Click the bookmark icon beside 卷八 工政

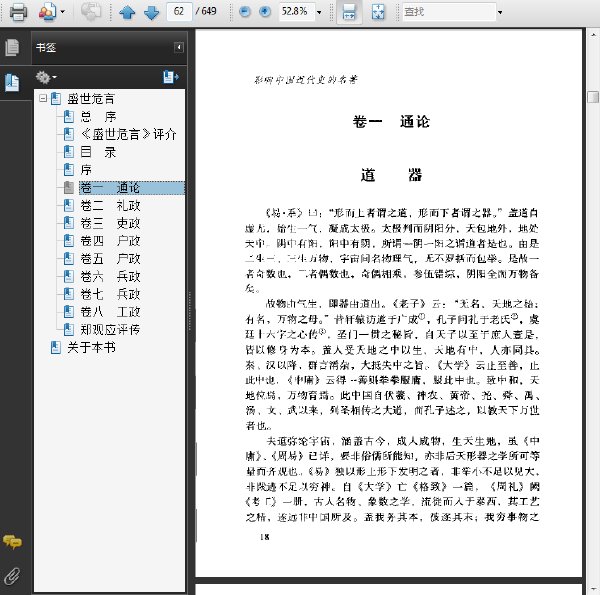pyautogui.click(x=69, y=312)
